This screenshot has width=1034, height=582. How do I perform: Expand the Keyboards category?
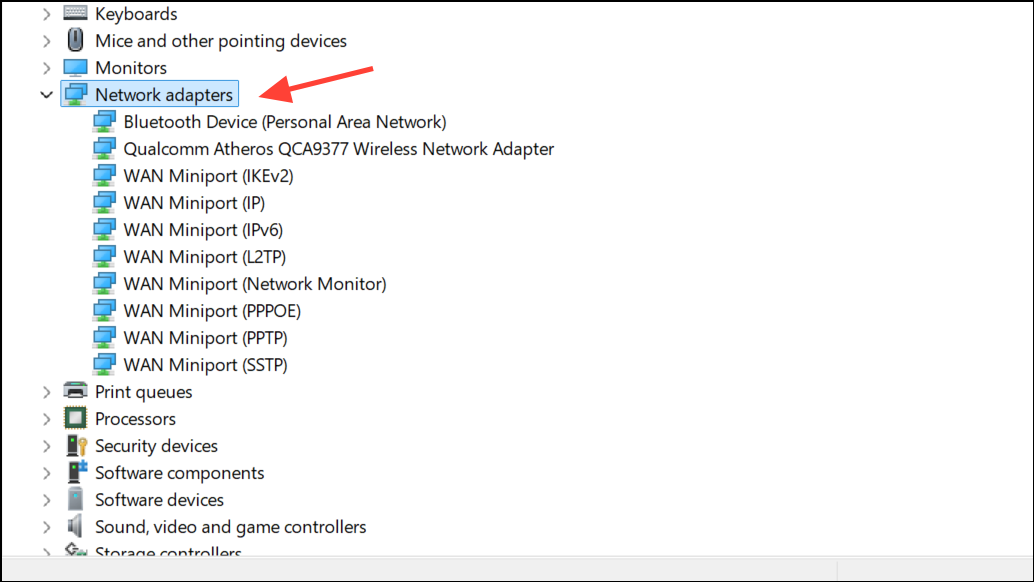tap(46, 14)
